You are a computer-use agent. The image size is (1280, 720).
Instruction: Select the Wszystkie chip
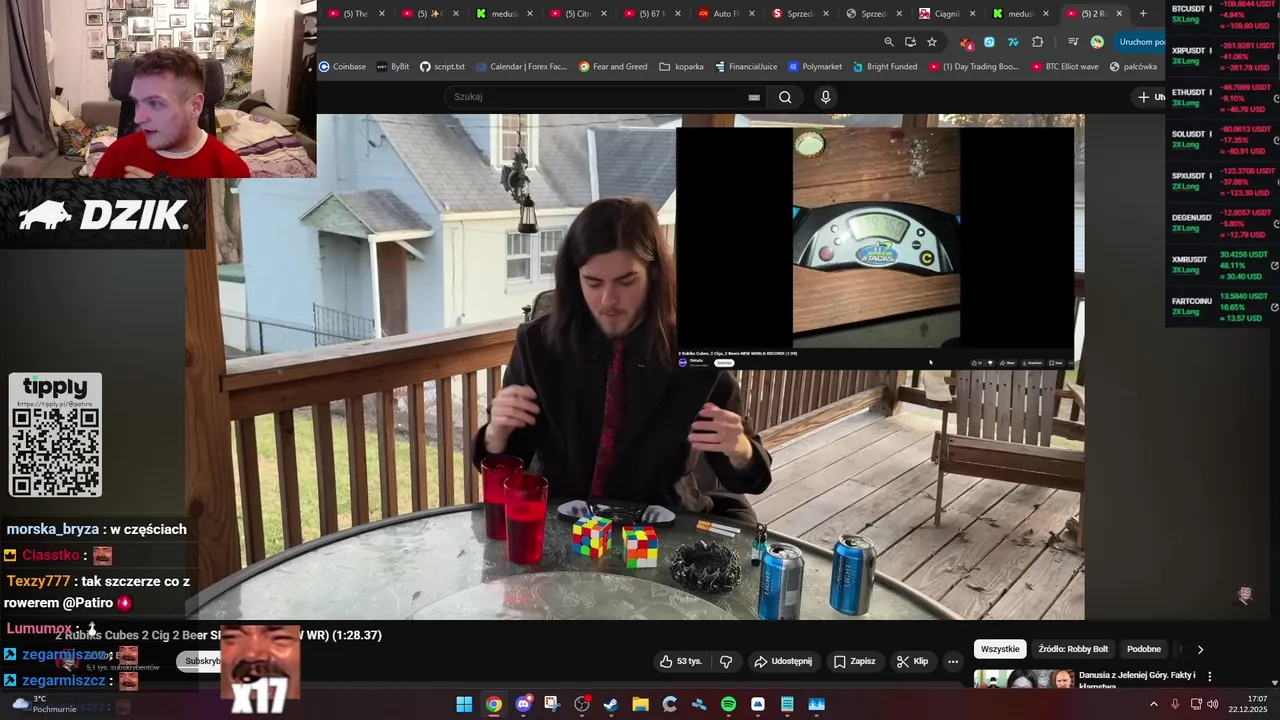(x=1000, y=649)
